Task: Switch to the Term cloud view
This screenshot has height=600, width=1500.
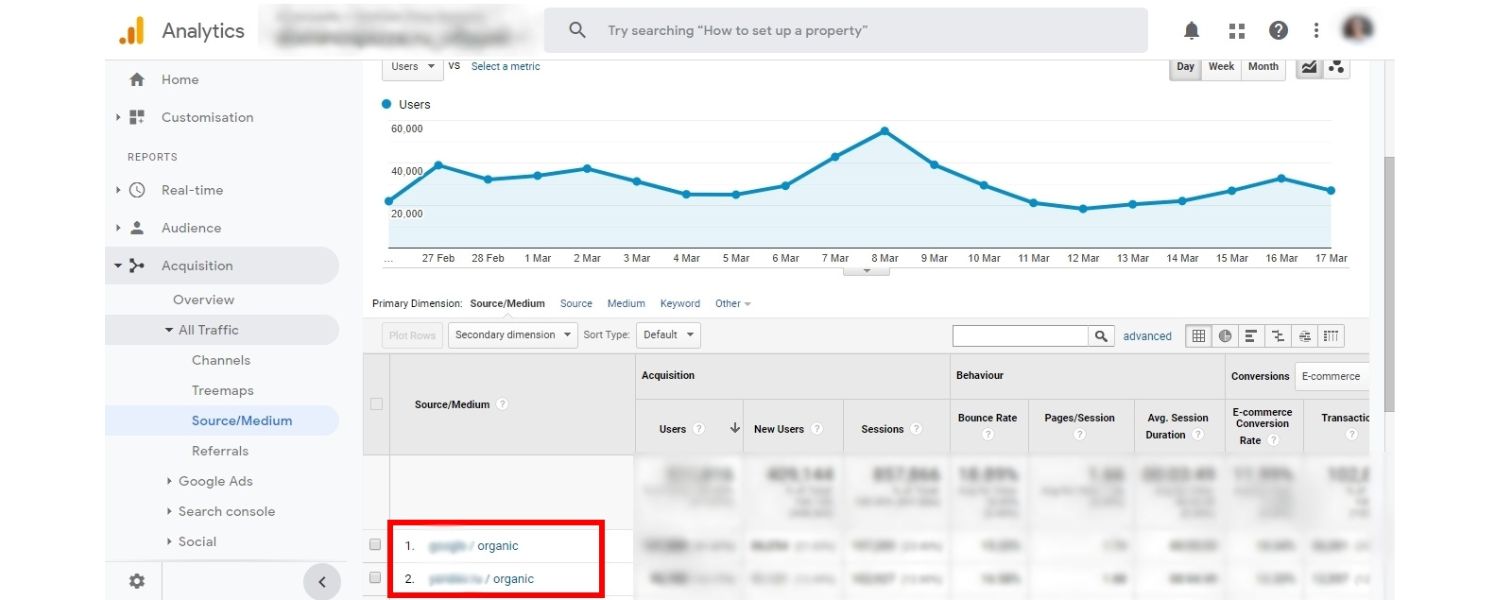Action: coord(1305,336)
